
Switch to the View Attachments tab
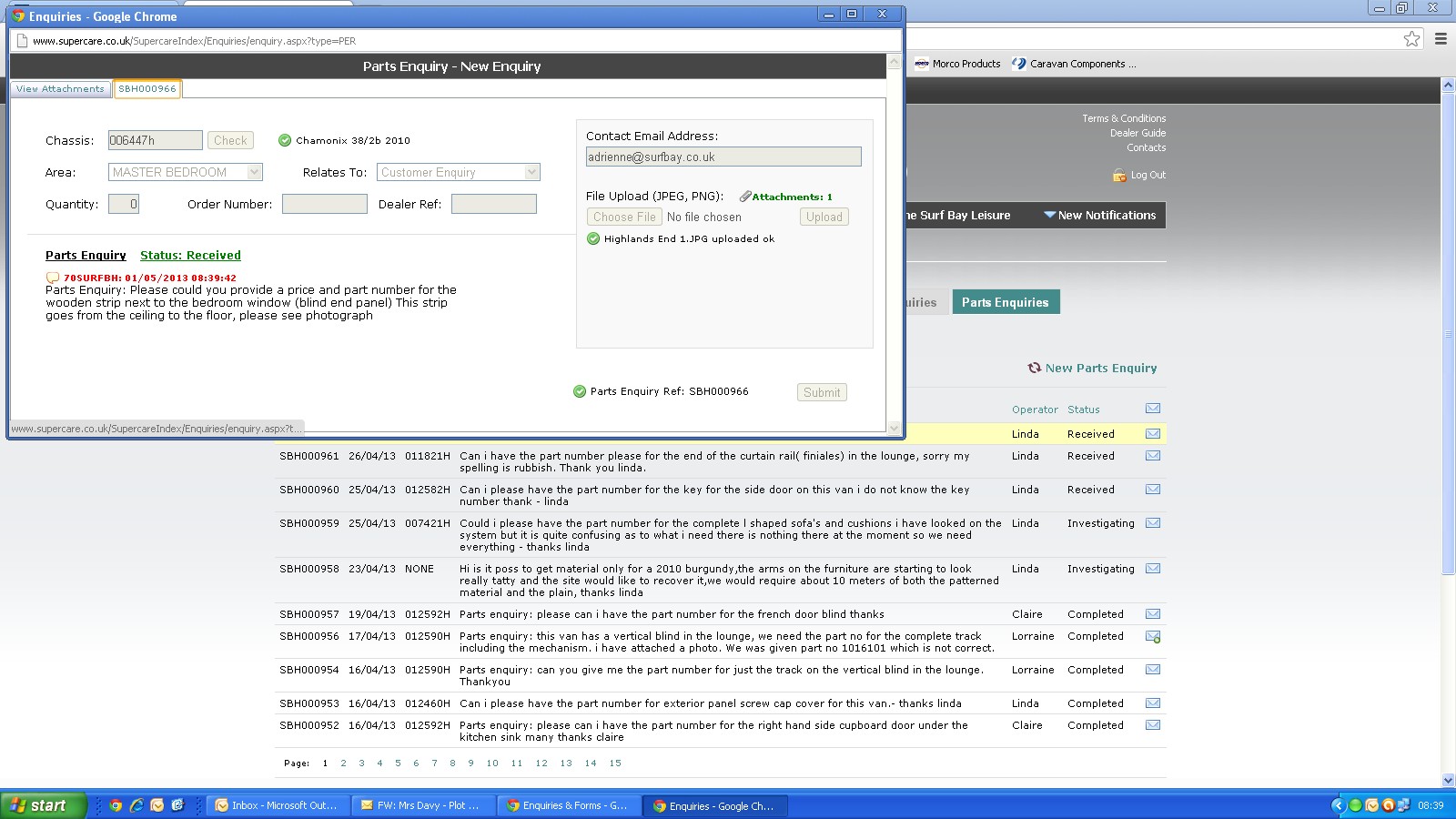60,89
